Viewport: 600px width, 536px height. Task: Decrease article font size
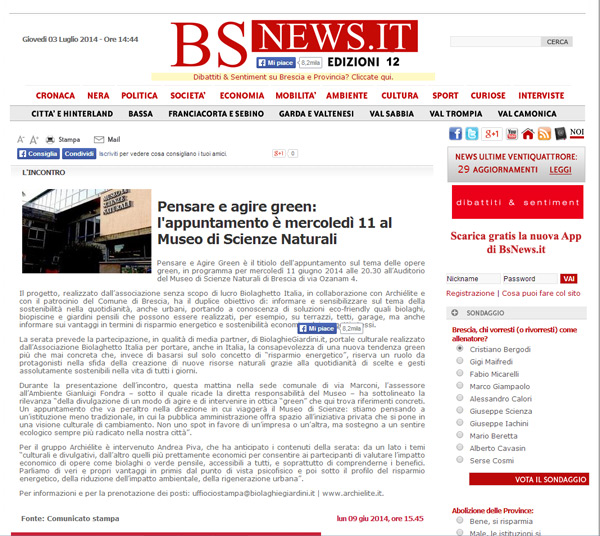(21, 140)
